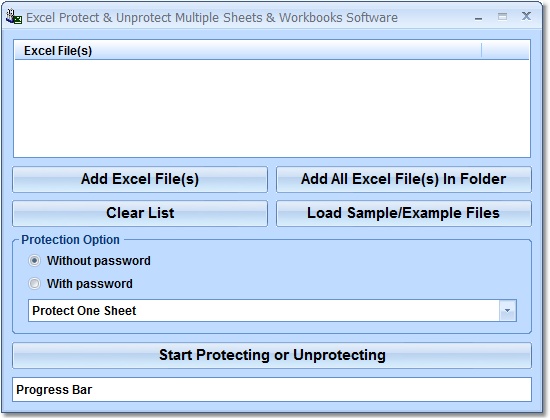Click the application icon in title bar
The width and height of the screenshot is (550, 420).
point(14,17)
